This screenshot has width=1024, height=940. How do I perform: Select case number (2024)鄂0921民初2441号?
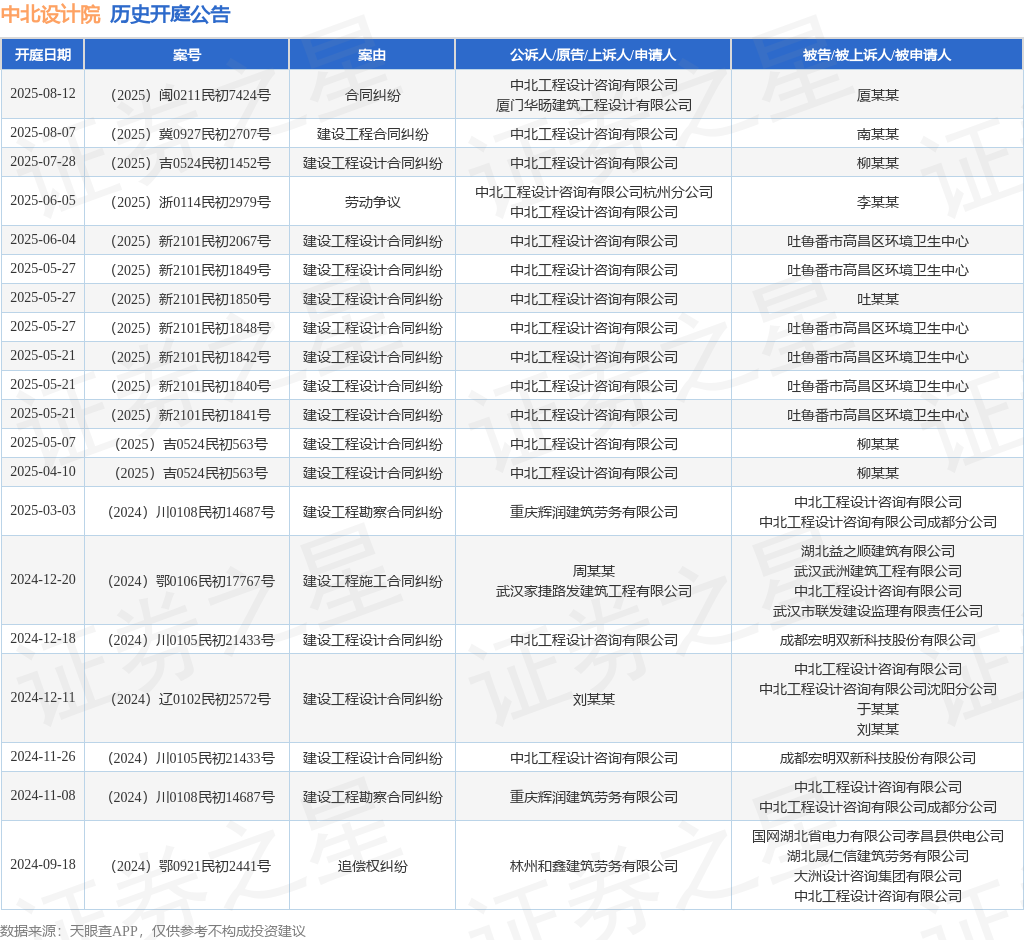point(187,866)
